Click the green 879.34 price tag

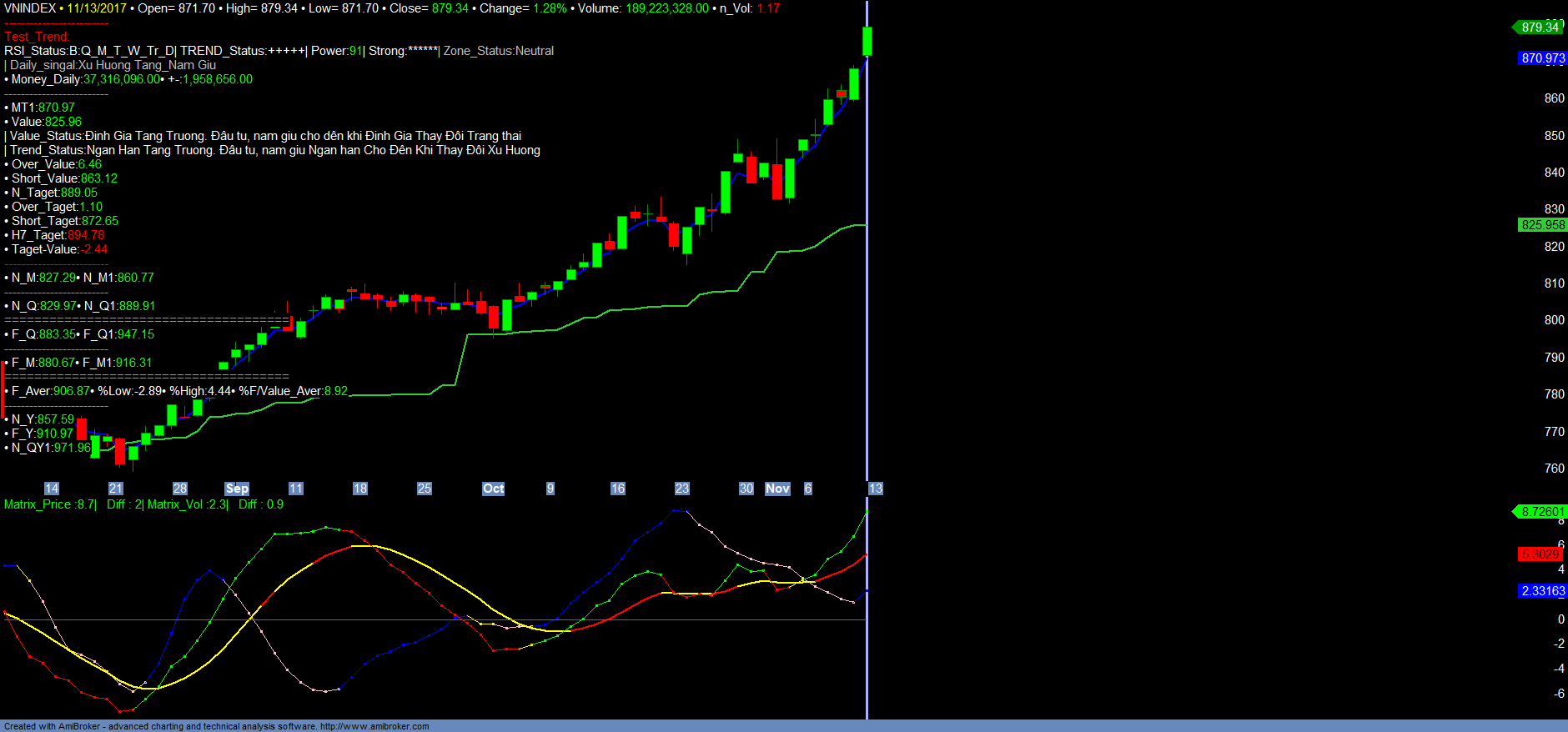point(1539,28)
